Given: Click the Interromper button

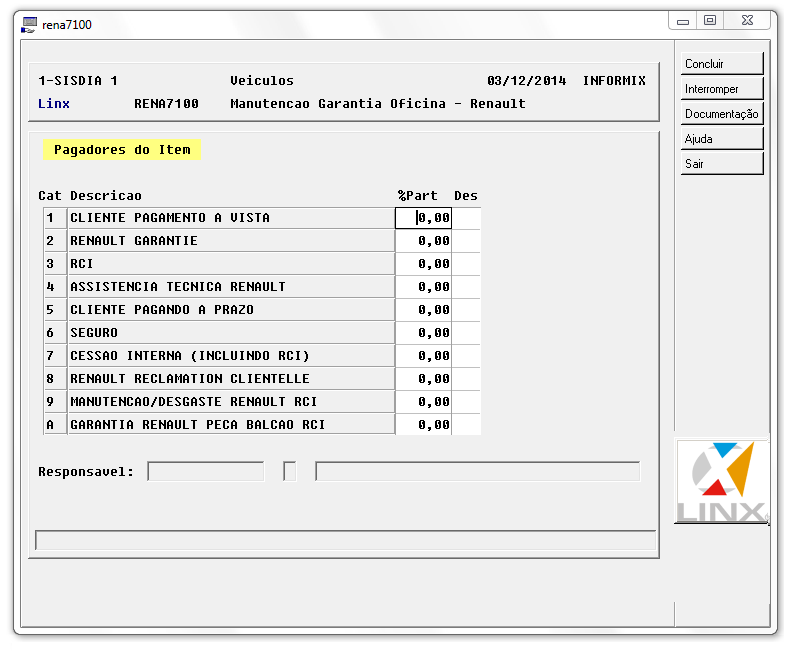Looking at the screenshot, I should (721, 89).
